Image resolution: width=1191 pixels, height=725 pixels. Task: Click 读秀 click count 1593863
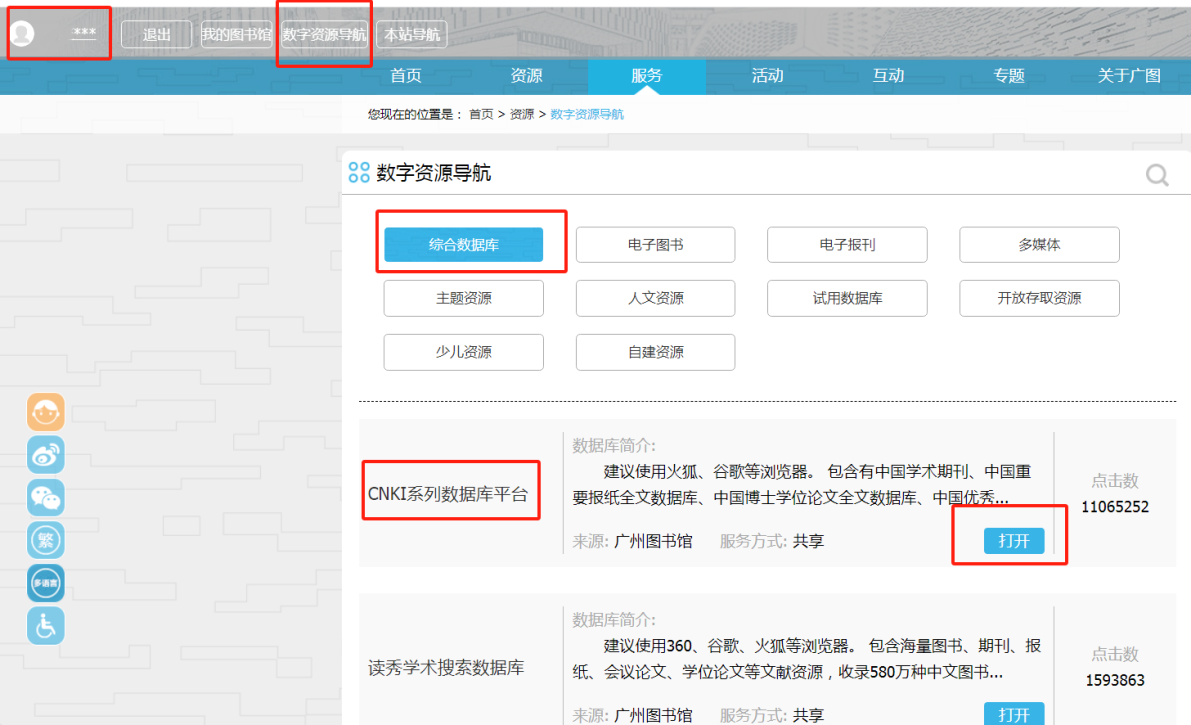click(1114, 680)
